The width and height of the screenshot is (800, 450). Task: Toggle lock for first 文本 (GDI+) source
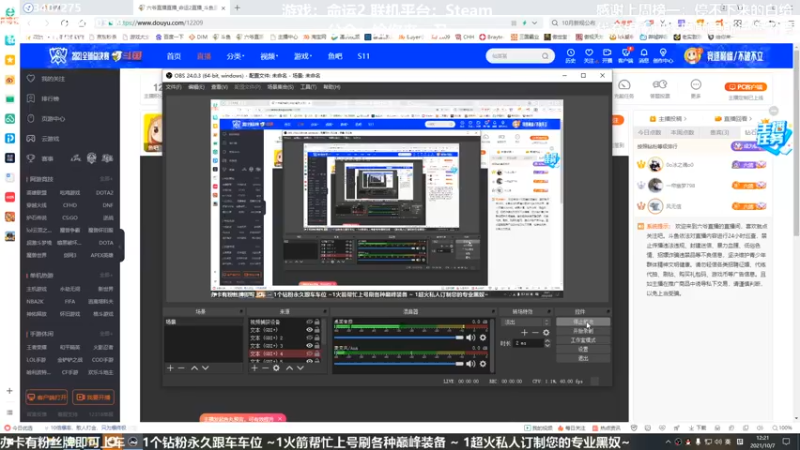(x=317, y=330)
